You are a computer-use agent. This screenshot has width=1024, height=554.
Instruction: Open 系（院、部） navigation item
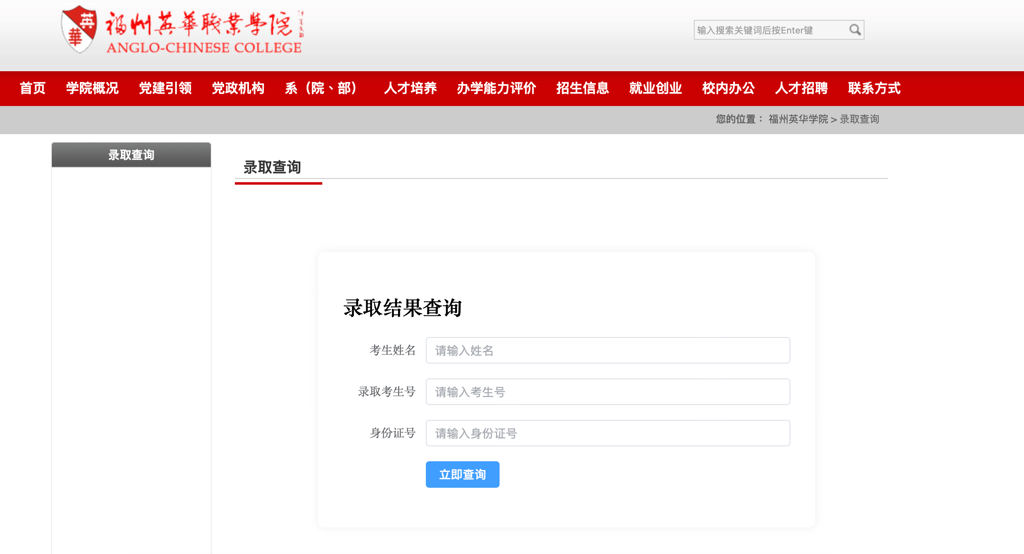click(323, 88)
